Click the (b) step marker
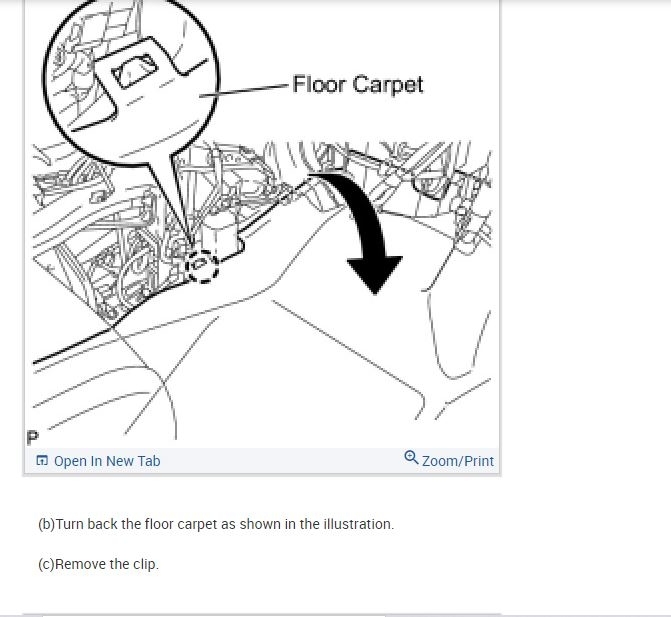 tap(46, 524)
